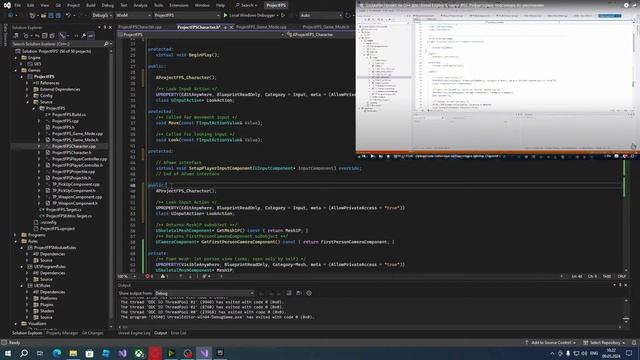Pin the ProjectFPSCharacter.h tab
The width and height of the screenshot is (640, 360).
point(225,27)
